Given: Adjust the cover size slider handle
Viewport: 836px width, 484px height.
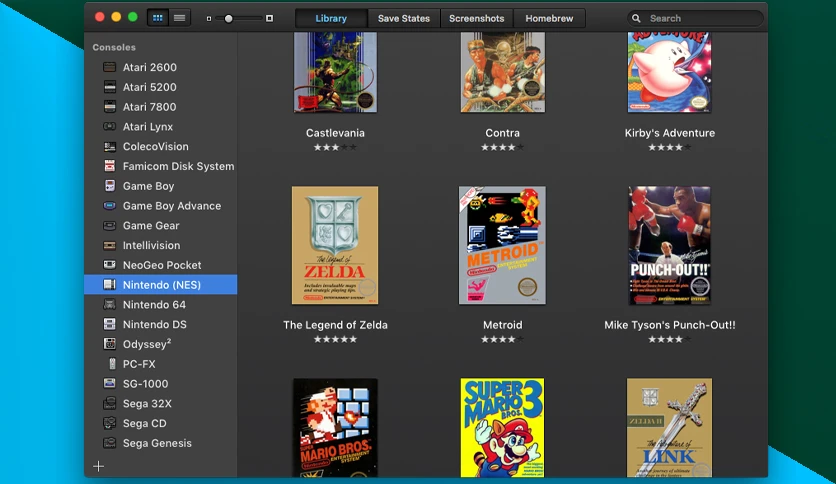Looking at the screenshot, I should [x=228, y=19].
